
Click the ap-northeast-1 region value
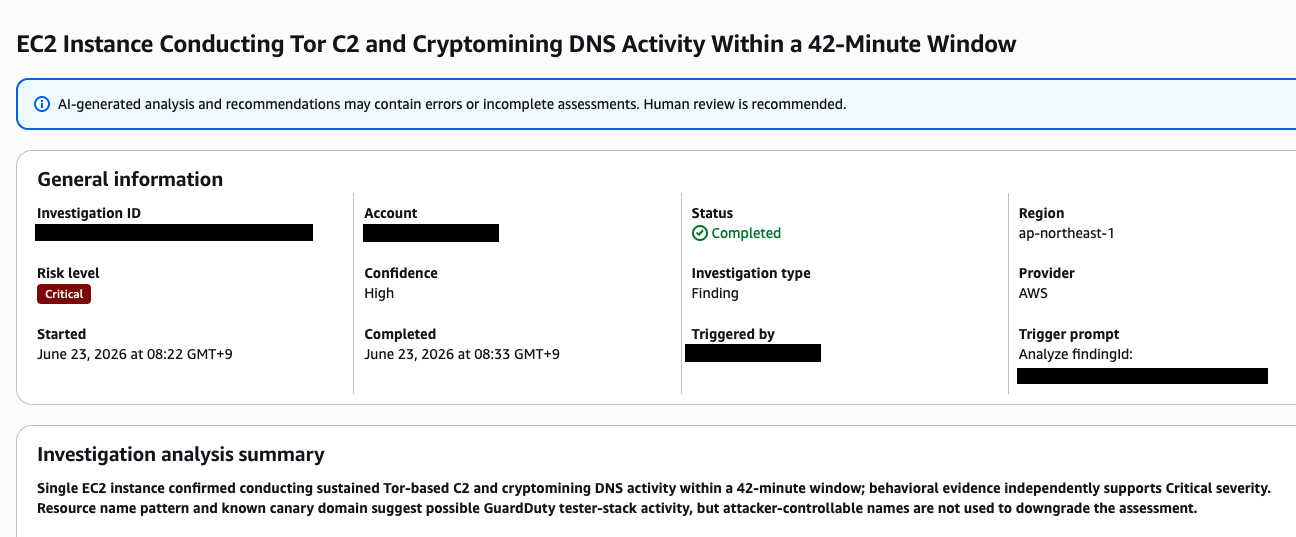1066,233
